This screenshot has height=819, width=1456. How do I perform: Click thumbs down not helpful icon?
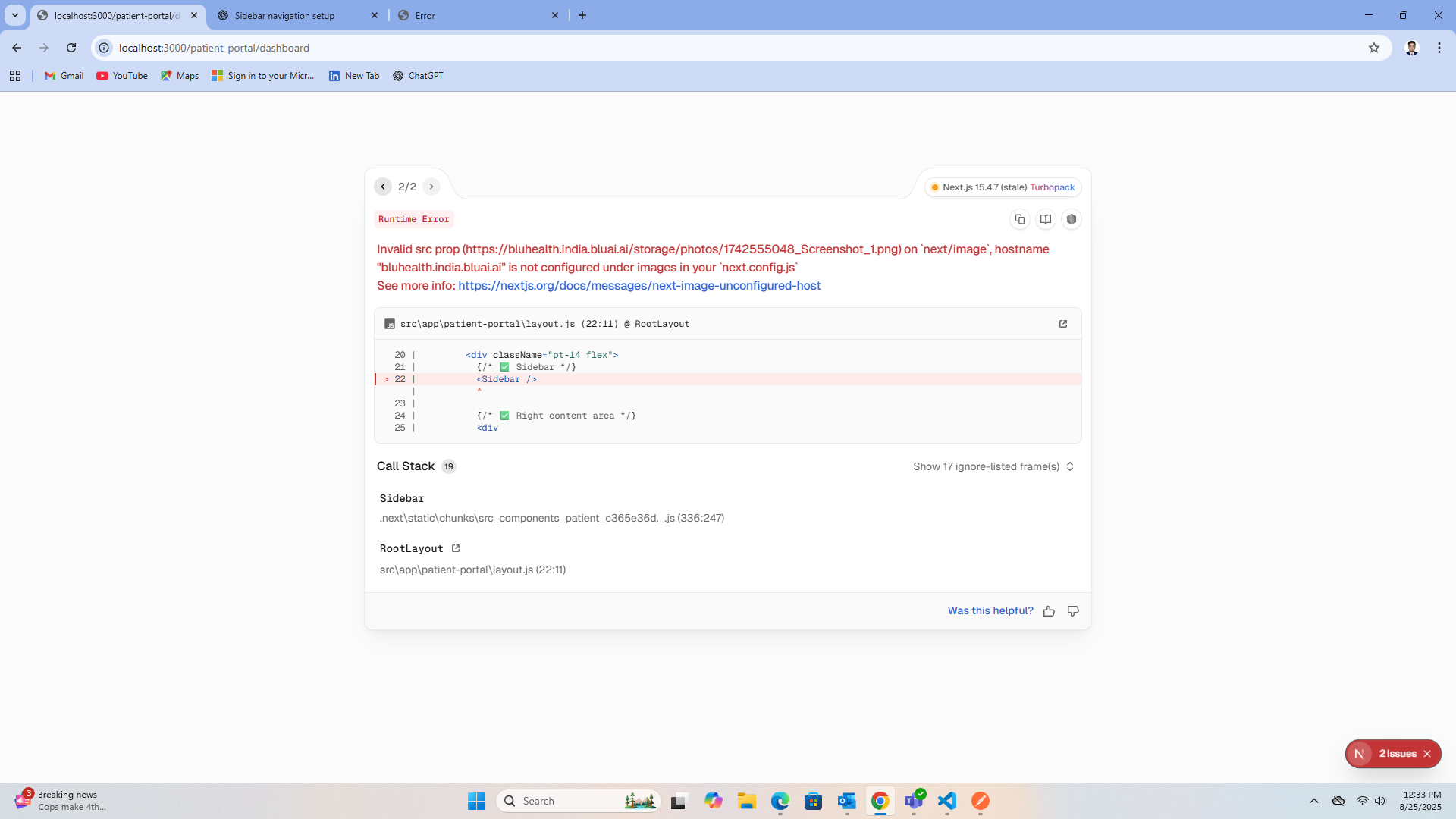1073,611
